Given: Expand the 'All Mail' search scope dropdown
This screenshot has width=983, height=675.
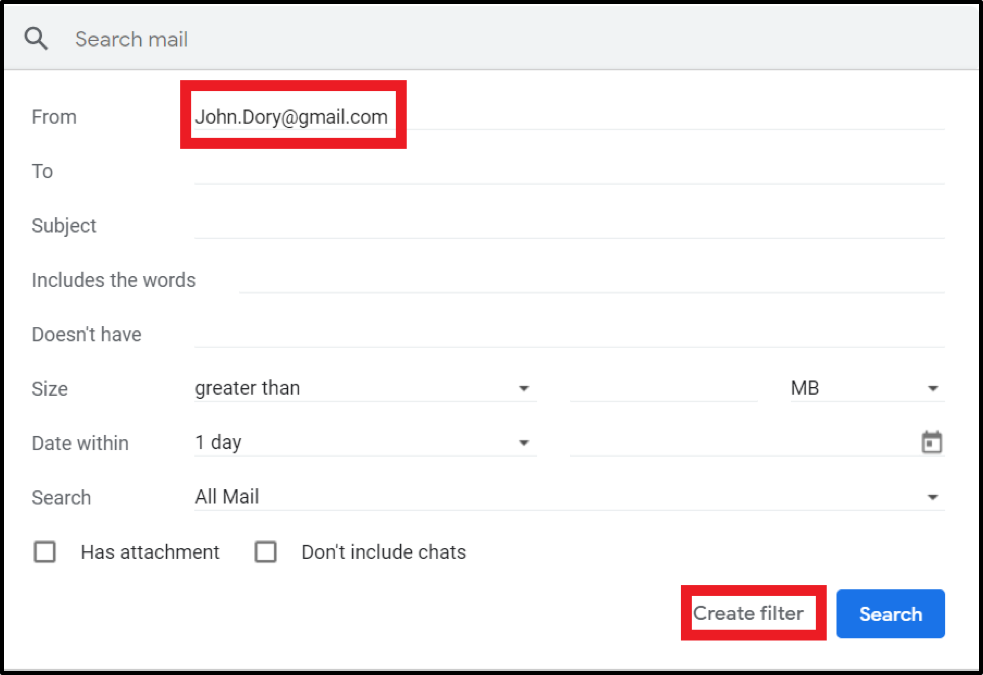Looking at the screenshot, I should [567, 497].
